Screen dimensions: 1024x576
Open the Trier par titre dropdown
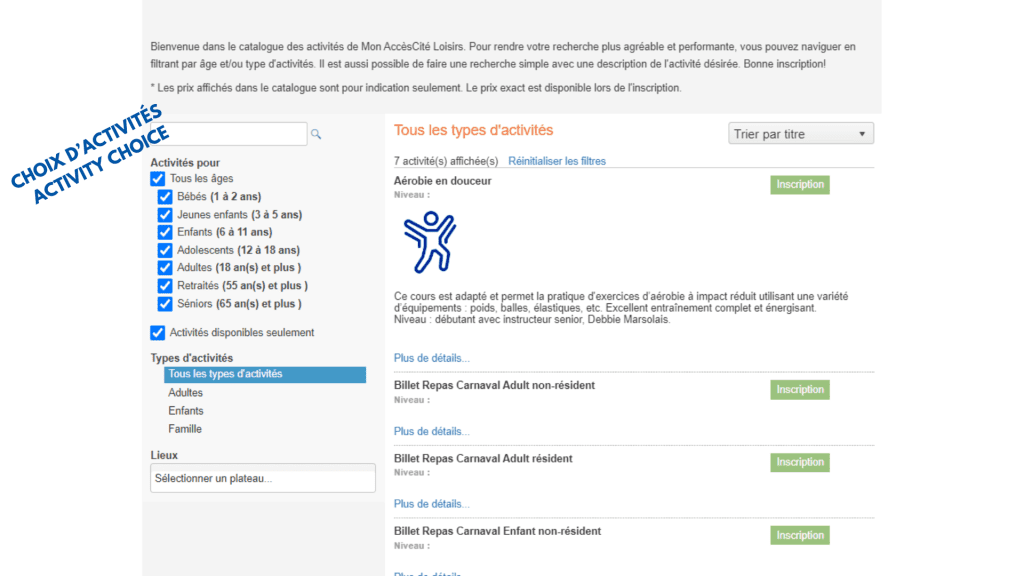[800, 134]
